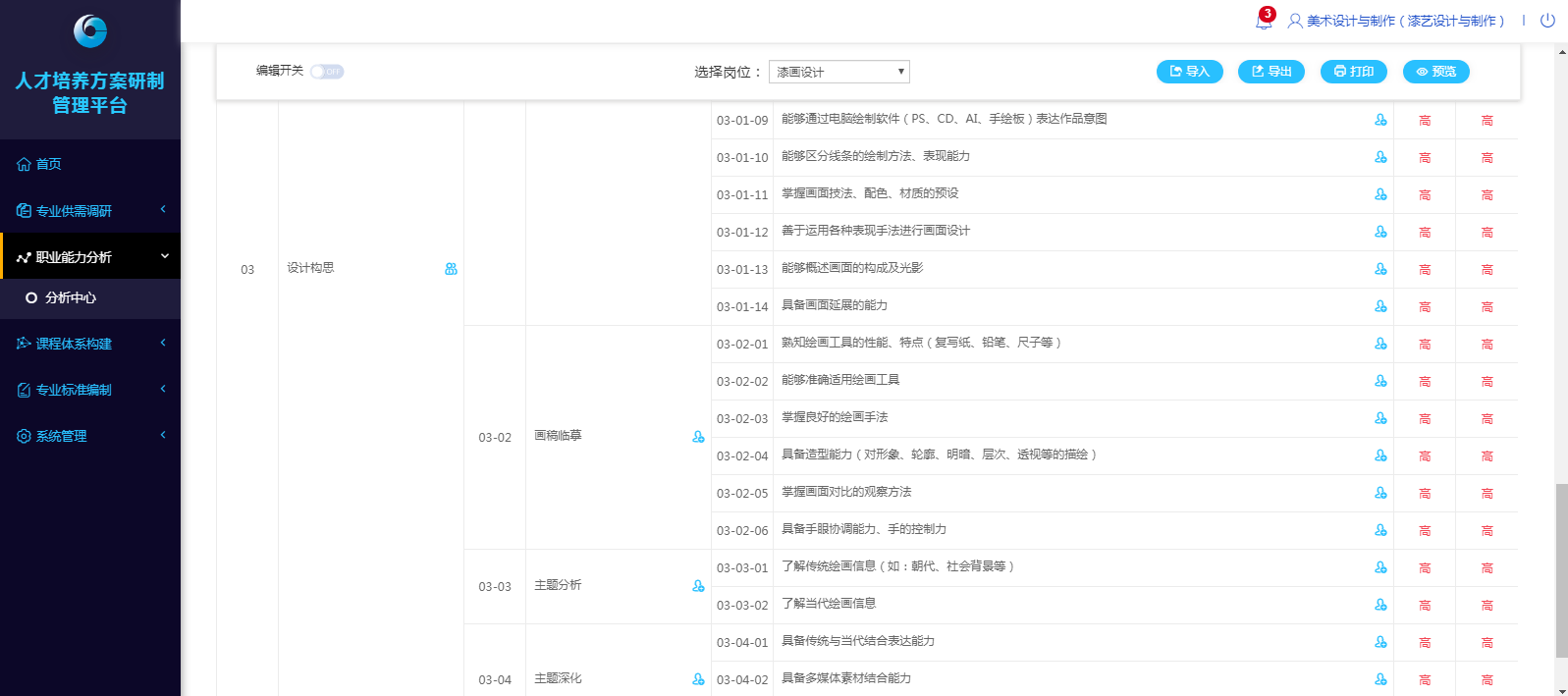This screenshot has width=1568, height=696.
Task: Expand the 课程体系构建 menu
Action: click(89, 344)
